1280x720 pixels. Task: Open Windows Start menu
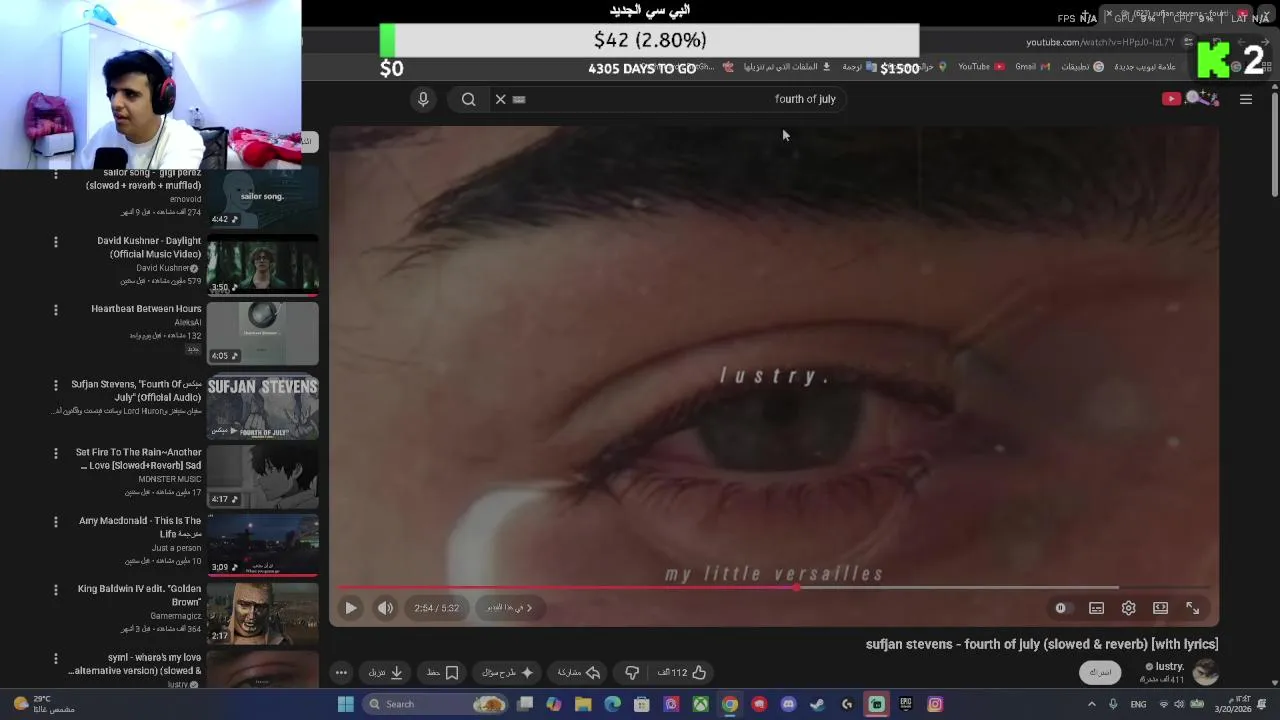[345, 704]
